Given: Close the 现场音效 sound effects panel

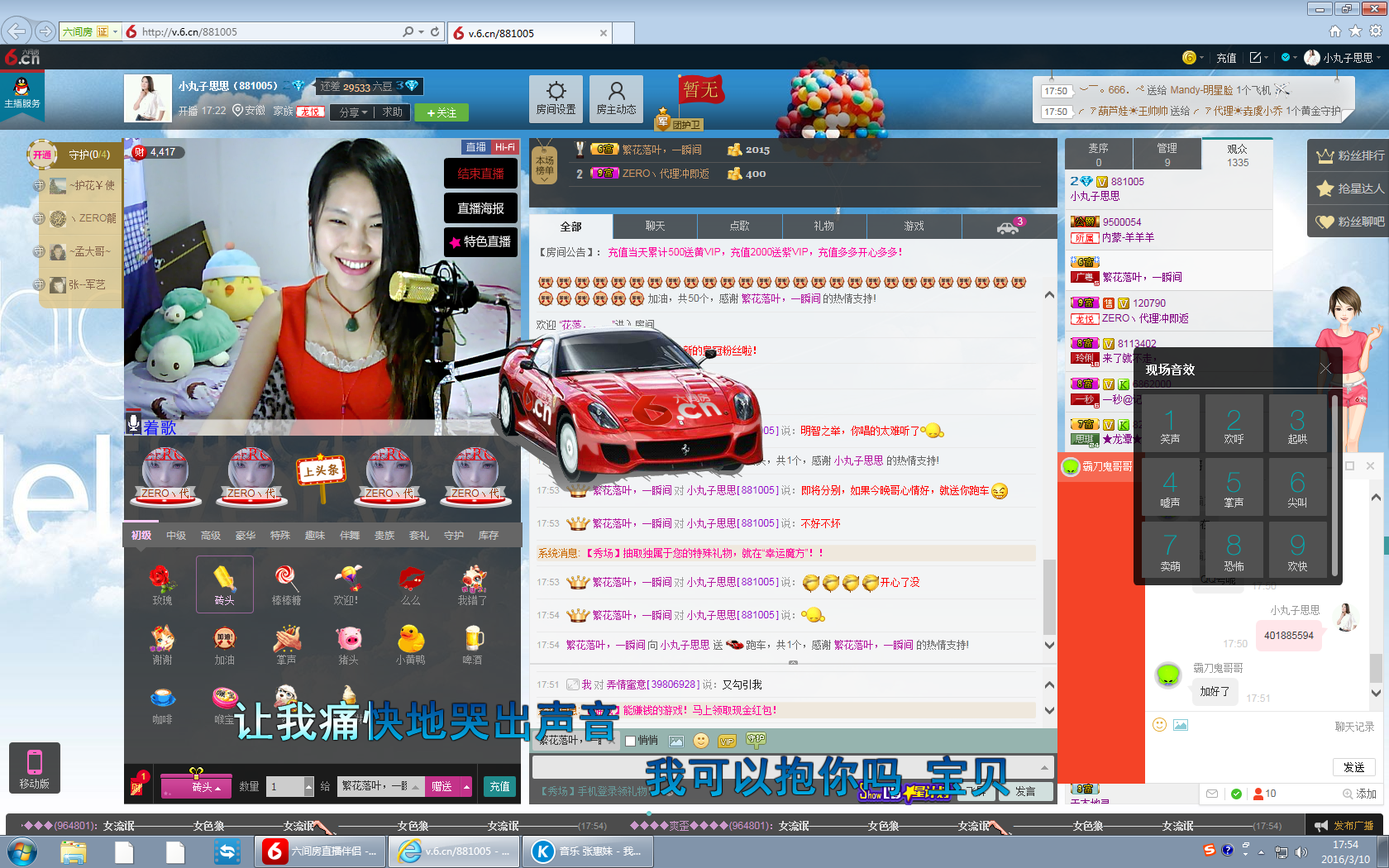Looking at the screenshot, I should [x=1325, y=369].
